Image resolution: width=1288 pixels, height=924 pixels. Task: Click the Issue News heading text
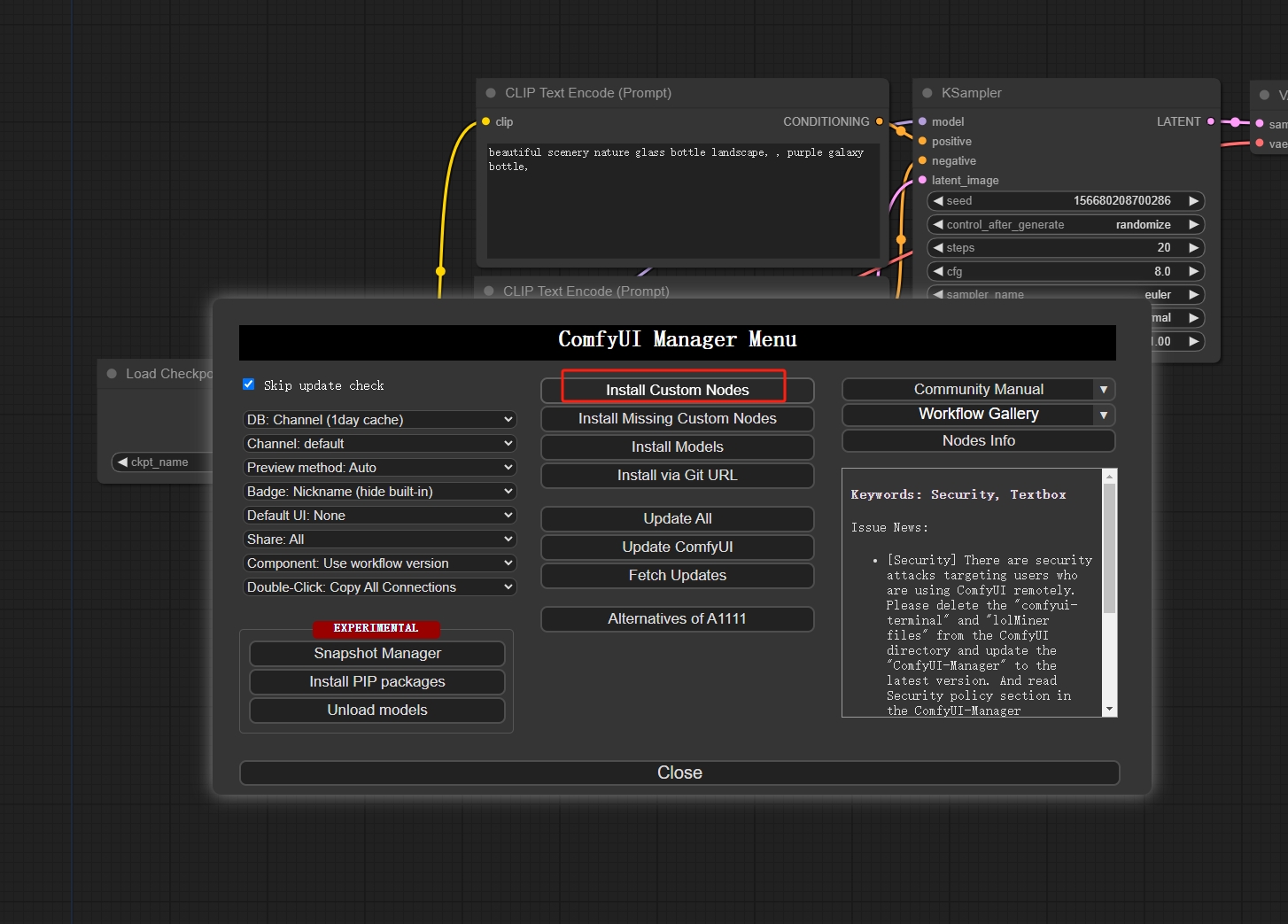(889, 527)
